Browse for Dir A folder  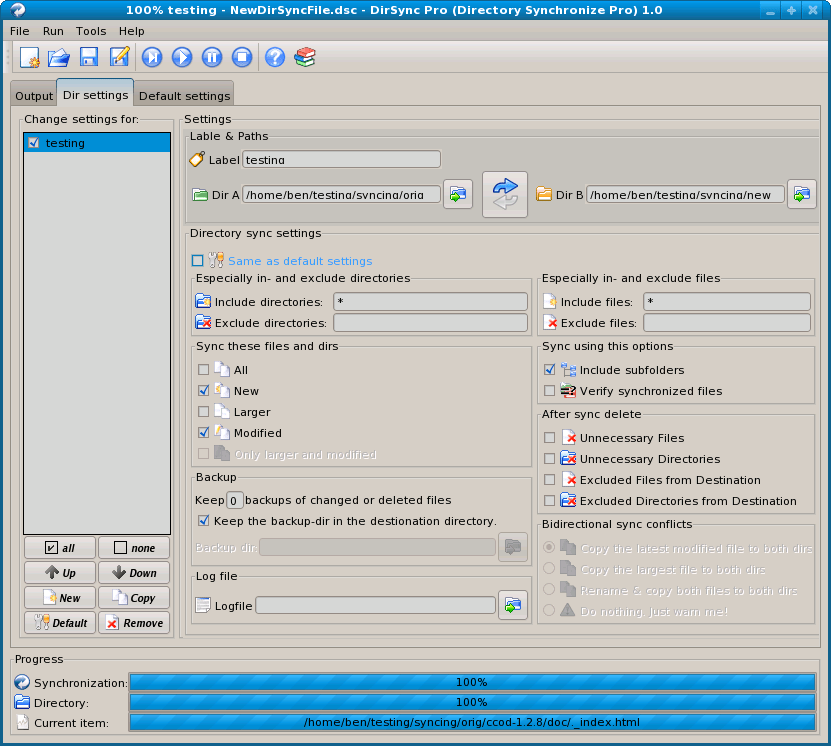tap(458, 194)
